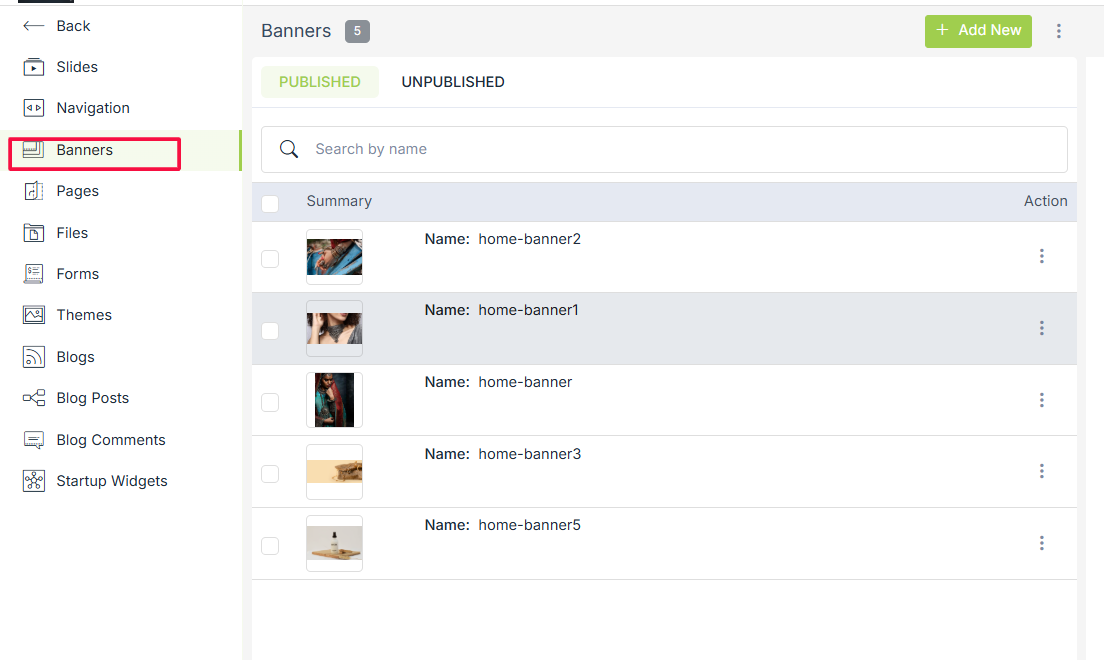This screenshot has width=1104, height=660.
Task: Click the Search by name field
Action: click(x=664, y=149)
